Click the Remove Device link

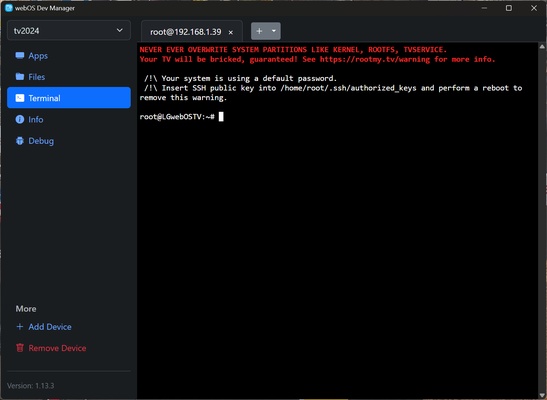pos(57,348)
